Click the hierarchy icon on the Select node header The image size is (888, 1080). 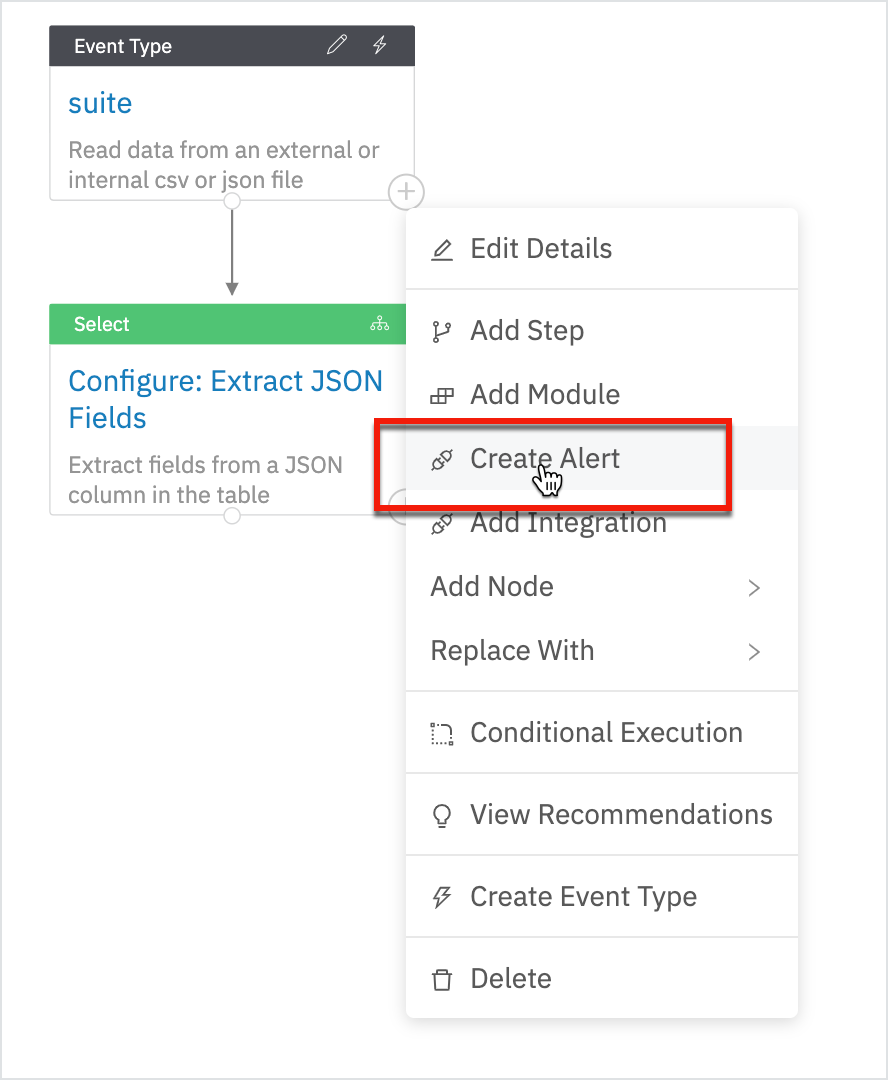[380, 323]
